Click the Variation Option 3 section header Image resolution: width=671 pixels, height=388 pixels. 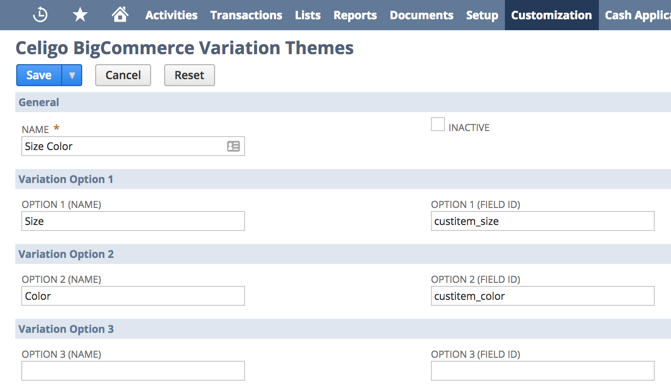(343, 329)
